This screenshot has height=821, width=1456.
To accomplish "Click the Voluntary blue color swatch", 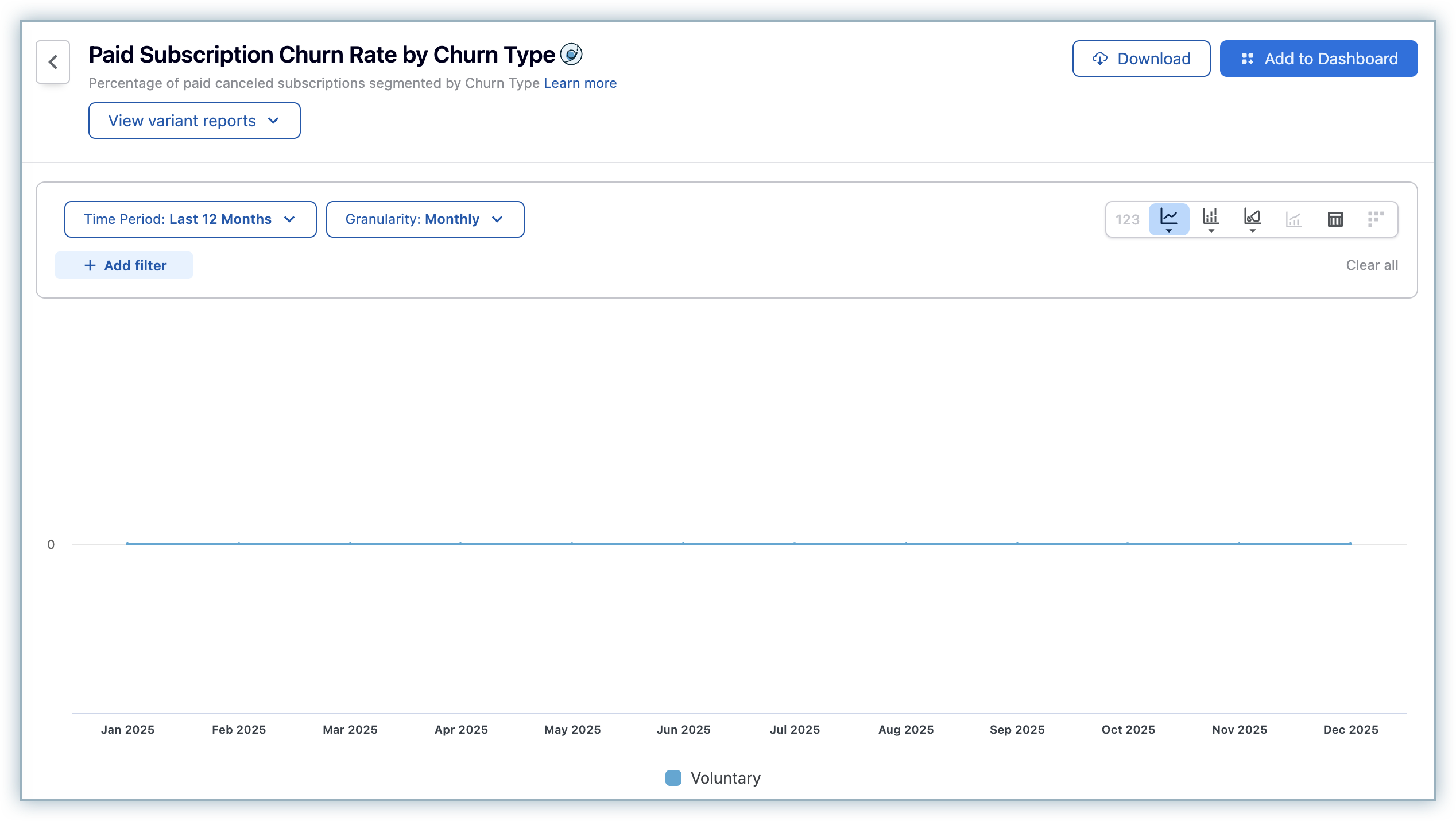I will 673,778.
